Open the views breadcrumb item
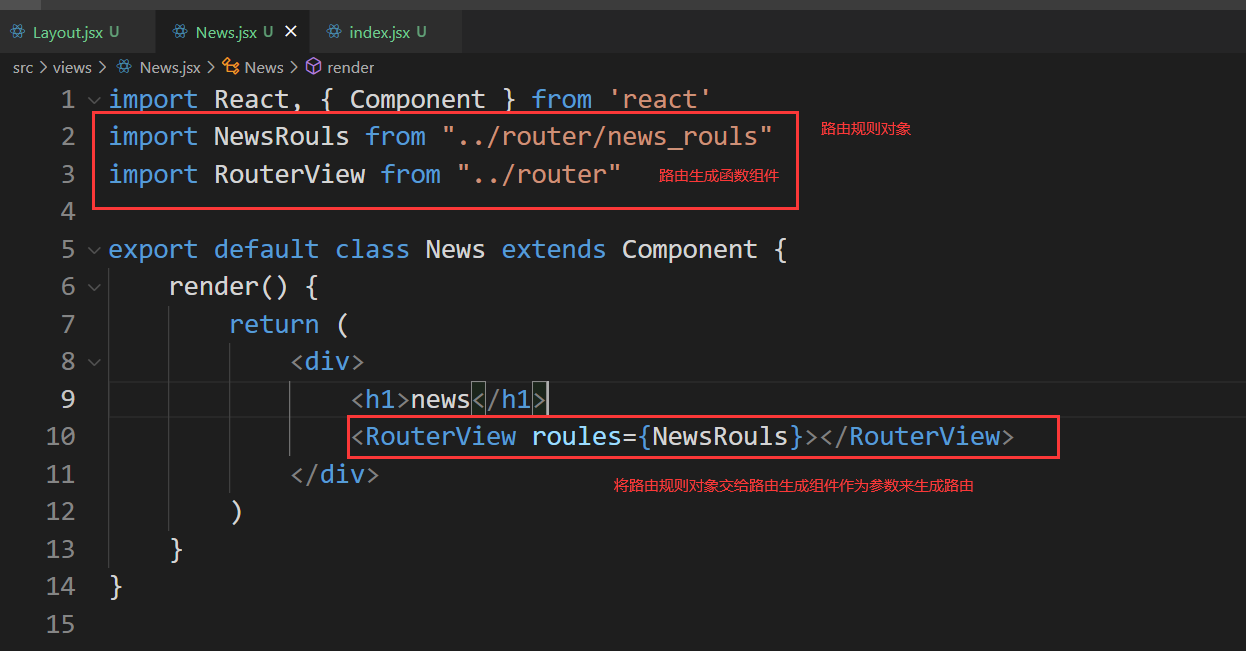 coord(71,67)
